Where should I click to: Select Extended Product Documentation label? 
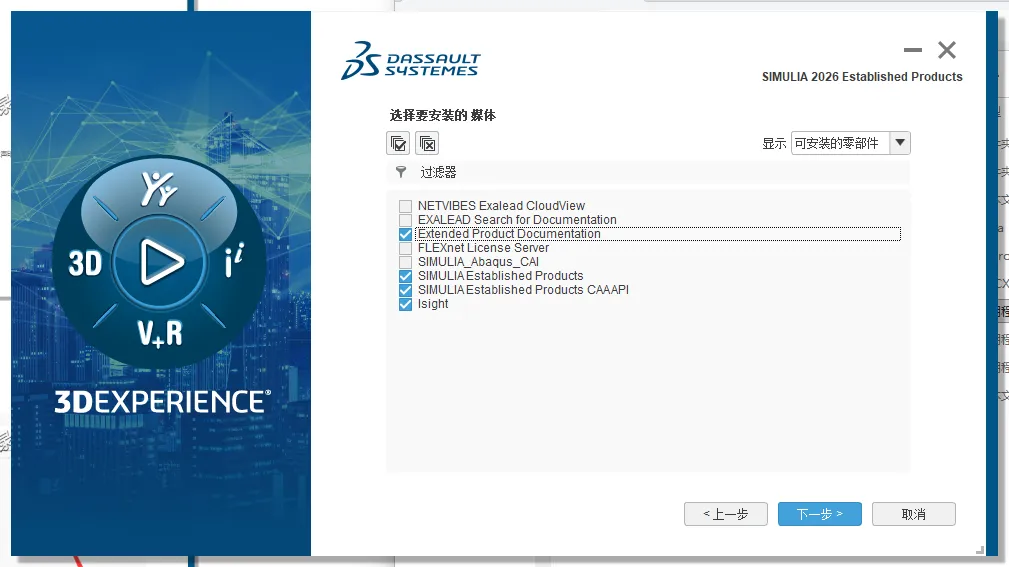coord(509,234)
